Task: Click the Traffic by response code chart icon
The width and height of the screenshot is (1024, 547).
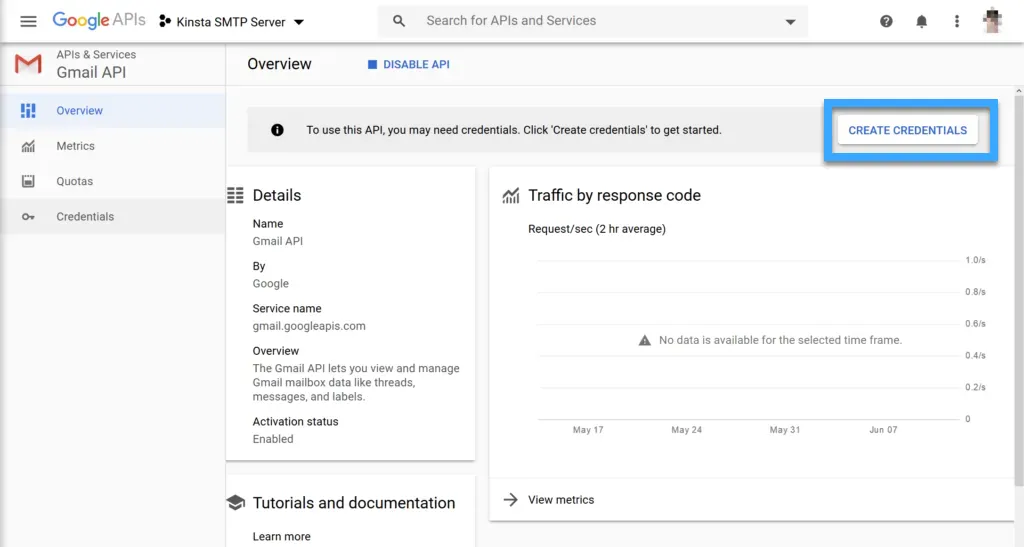Action: click(511, 195)
